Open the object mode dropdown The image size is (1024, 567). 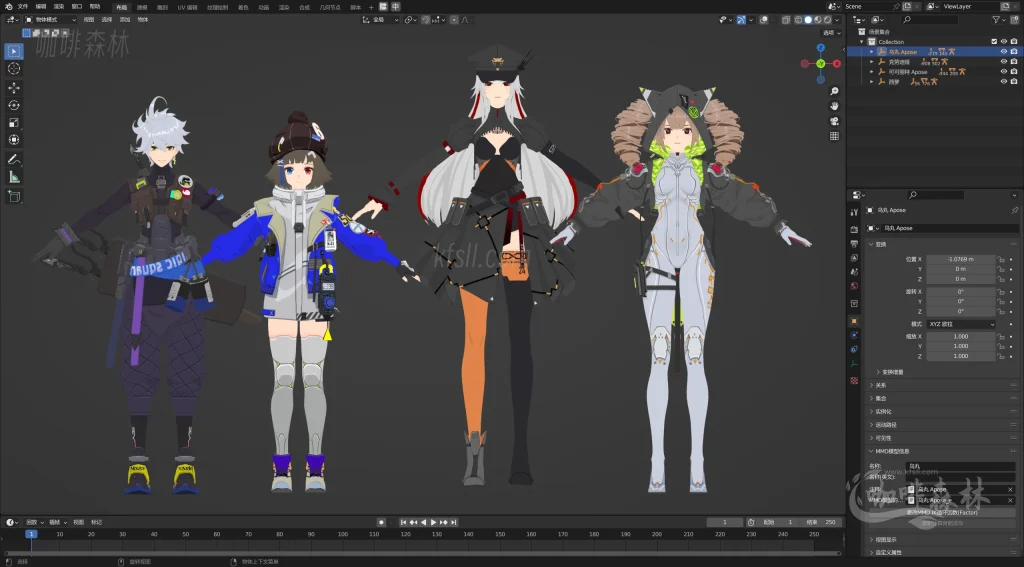click(x=51, y=20)
